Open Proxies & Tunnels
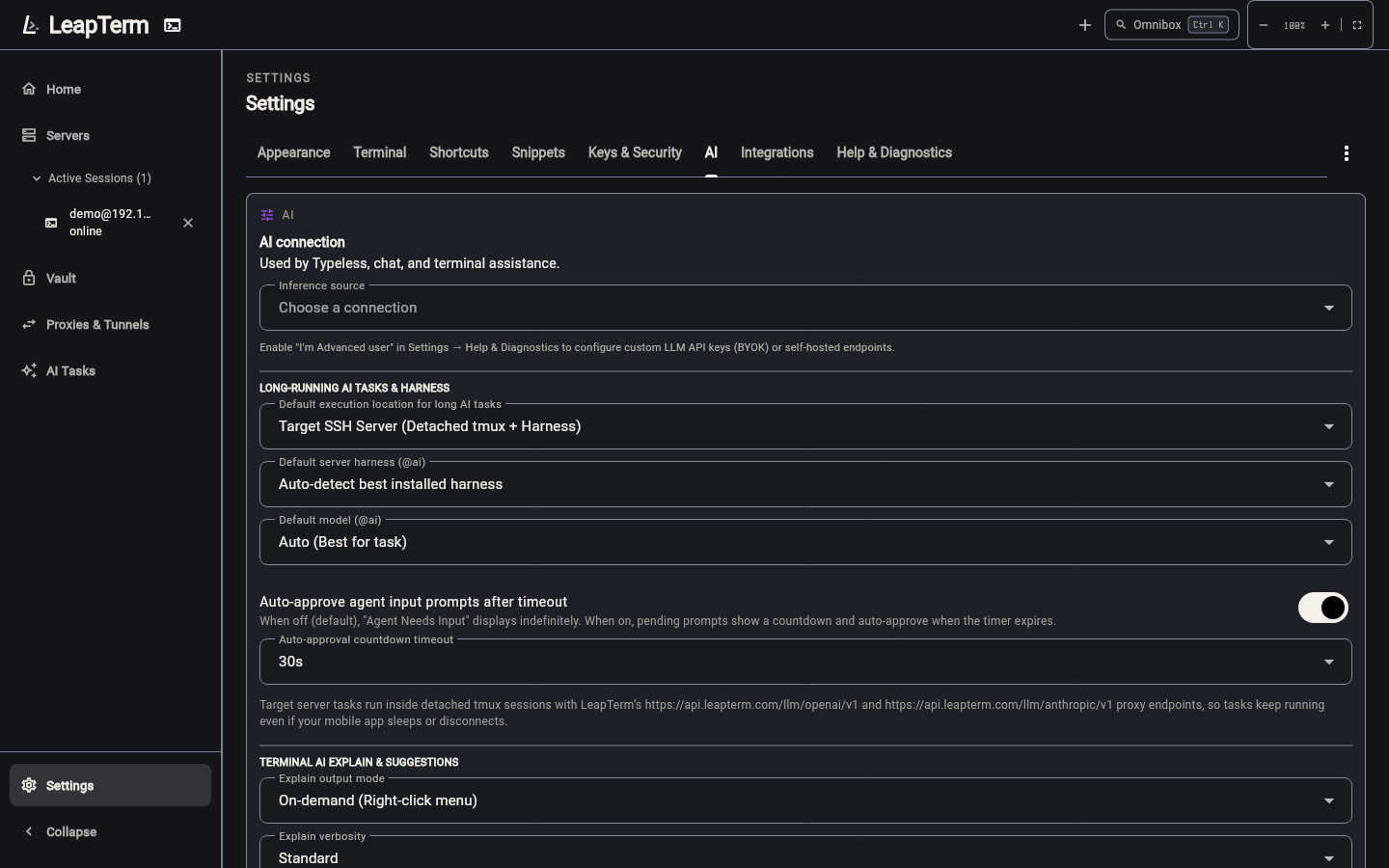 110,324
